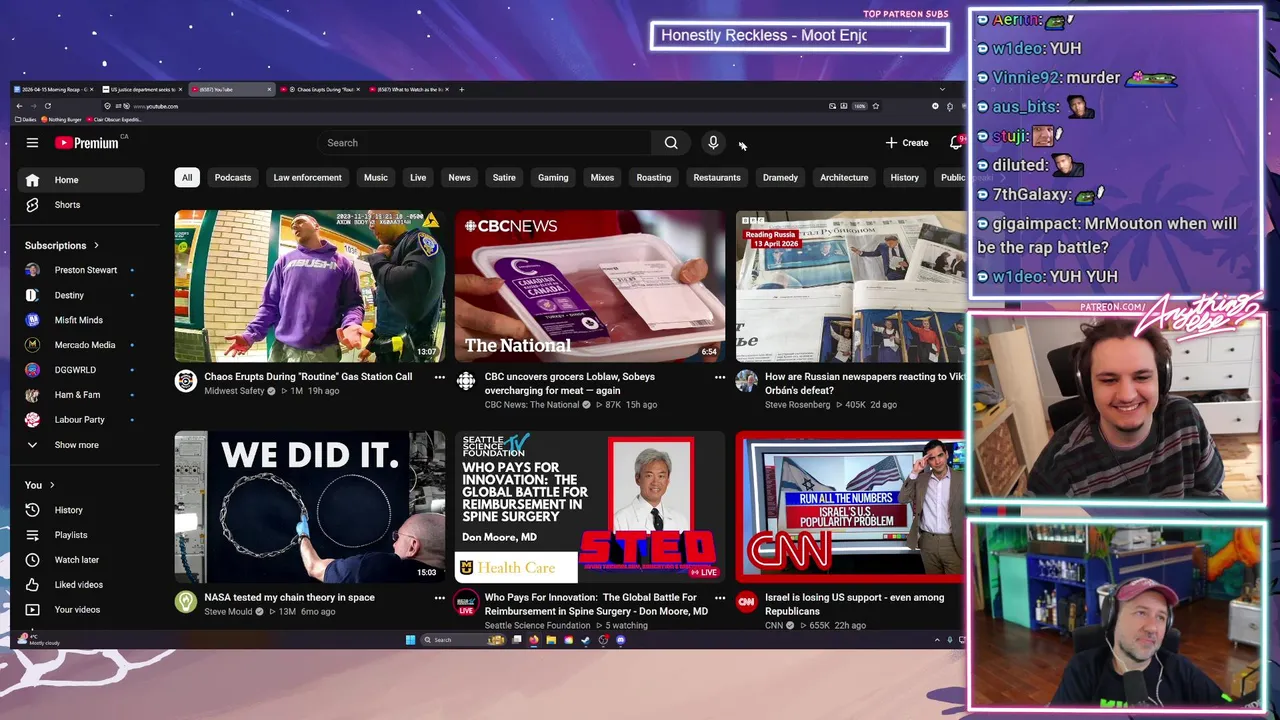Click CBC News channel avatar
Screen dimensions: 1280x720
466,381
